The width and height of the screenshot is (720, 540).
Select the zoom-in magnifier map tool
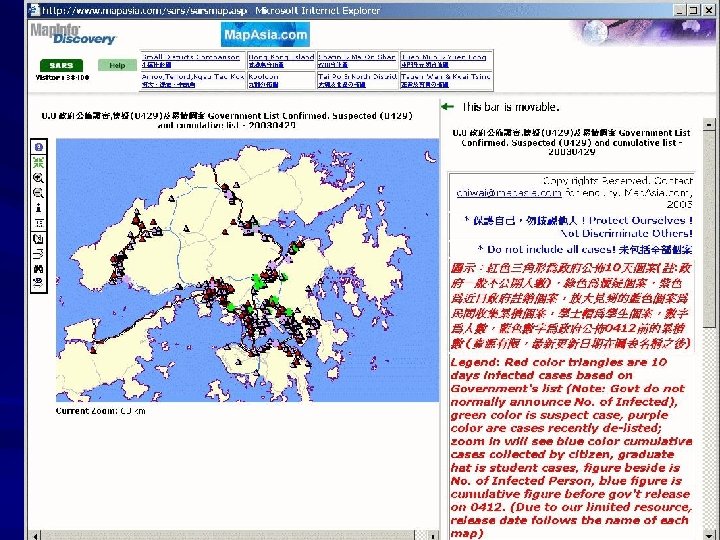[x=39, y=178]
